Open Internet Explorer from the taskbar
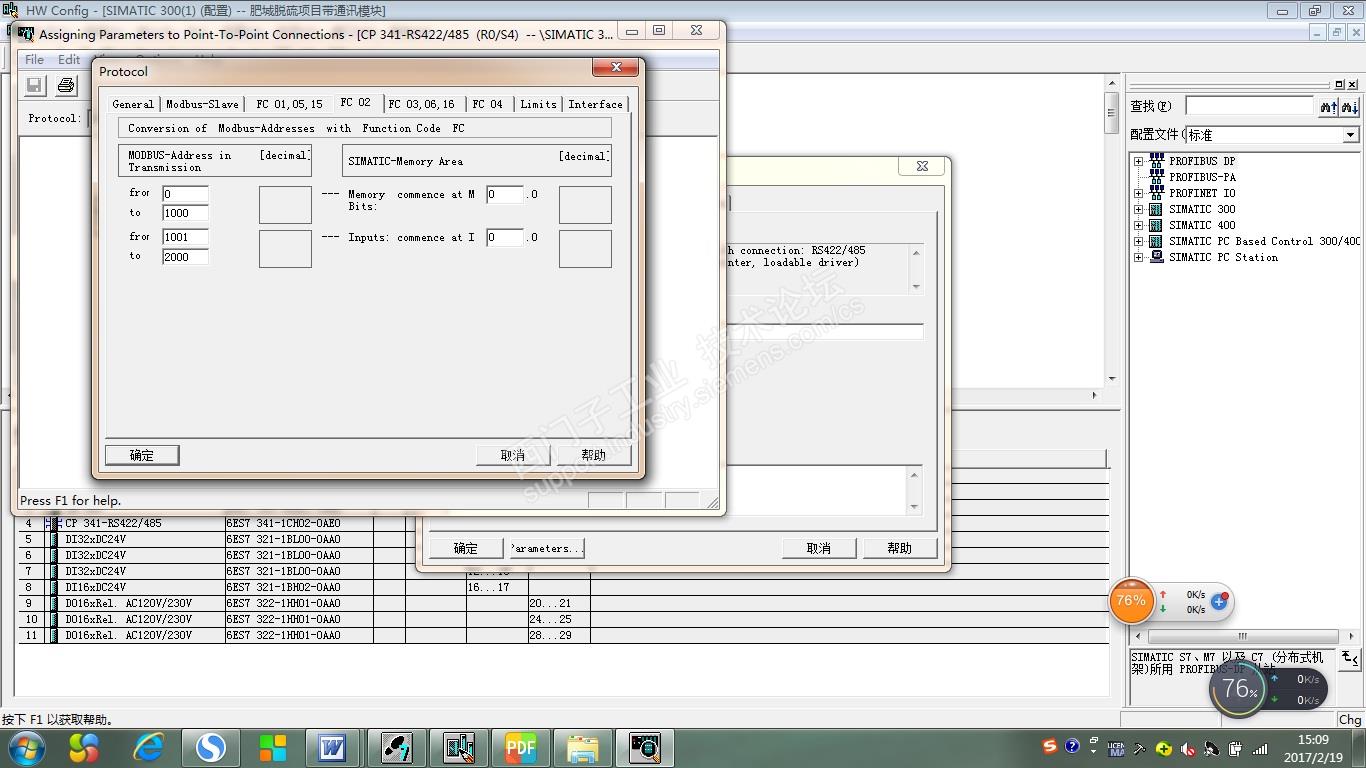Image resolution: width=1366 pixels, height=768 pixels. [149, 747]
